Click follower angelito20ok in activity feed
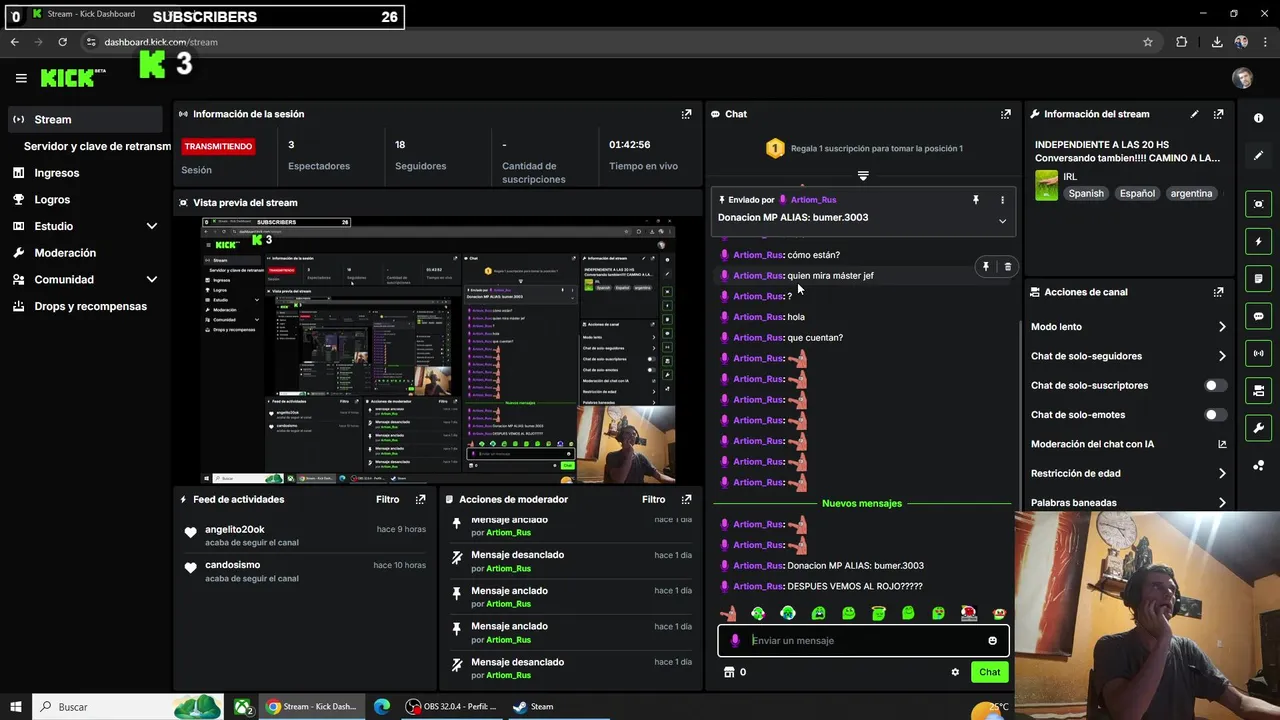 tap(235, 529)
